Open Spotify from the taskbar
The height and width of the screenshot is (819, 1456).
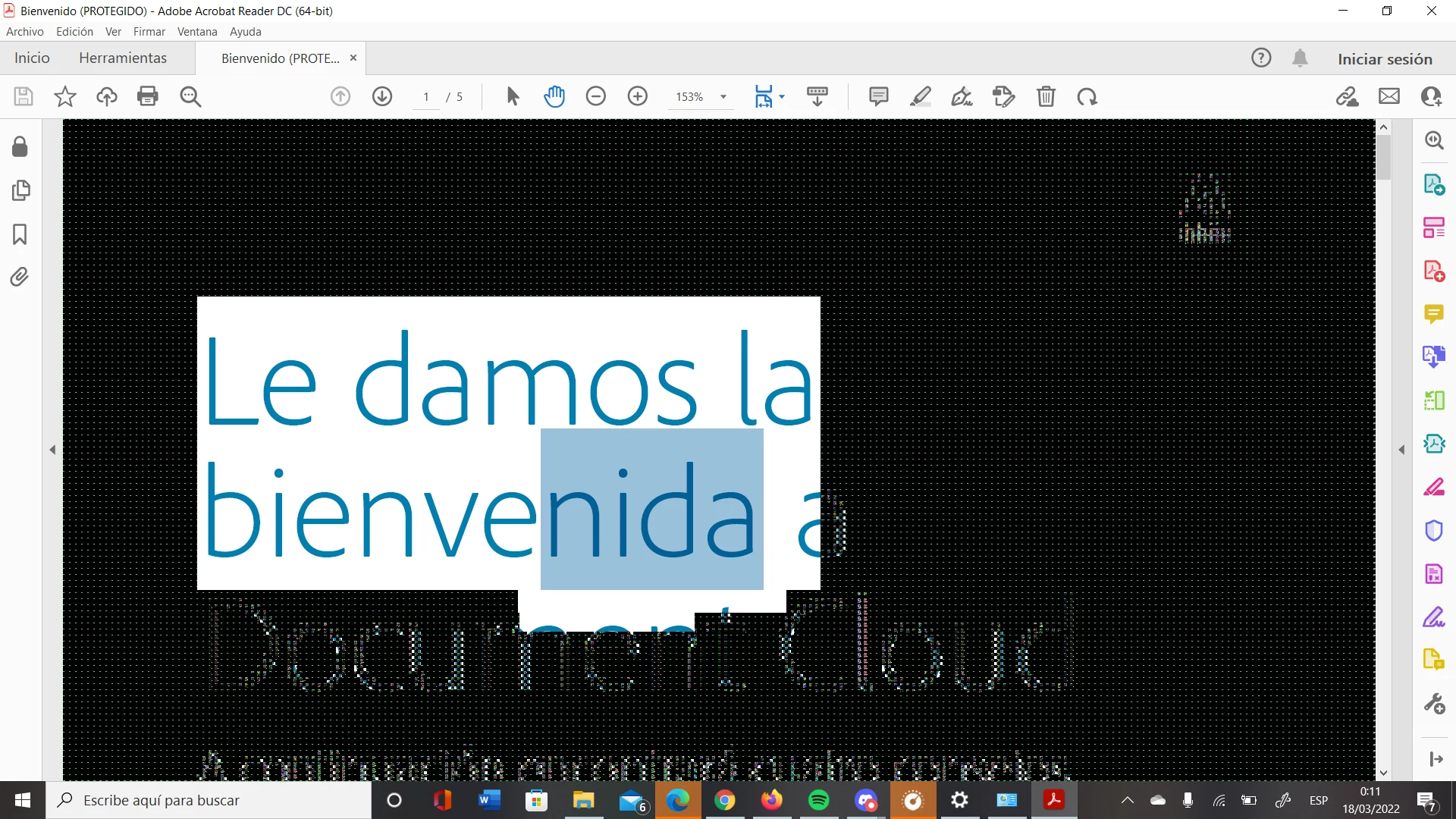coord(819,800)
